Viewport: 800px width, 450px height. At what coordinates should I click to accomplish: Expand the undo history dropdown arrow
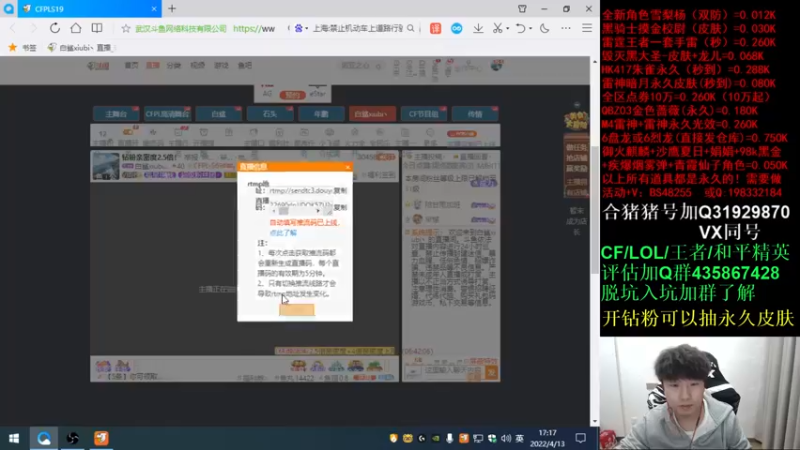pyautogui.click(x=531, y=29)
